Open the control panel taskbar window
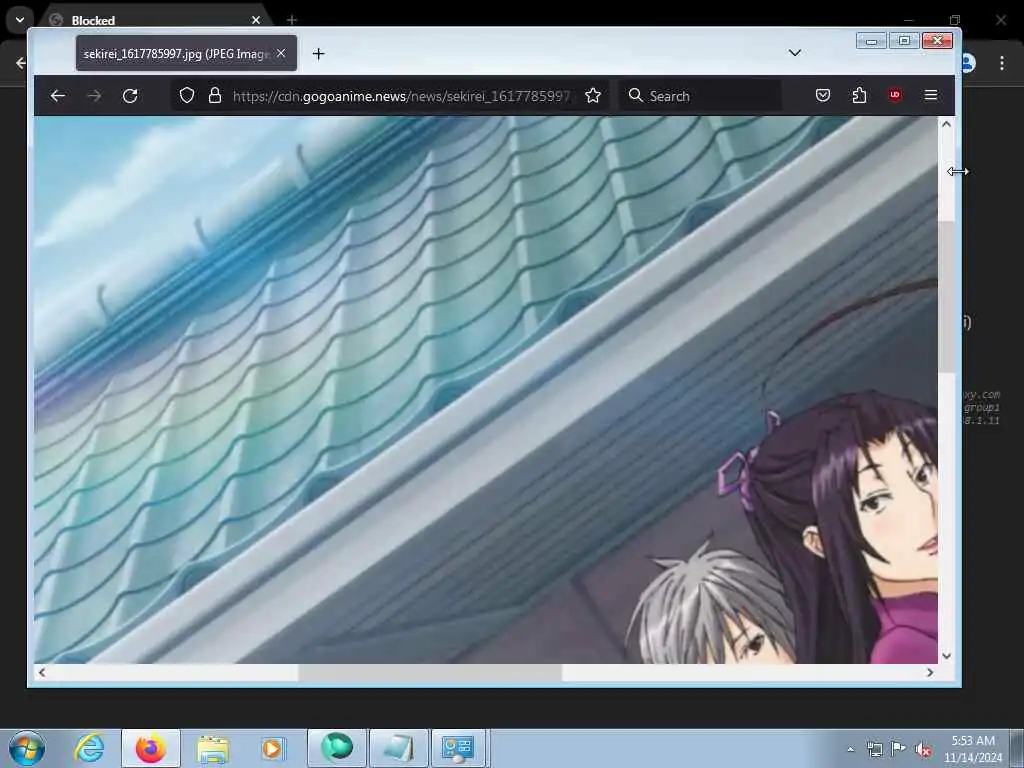 pyautogui.click(x=458, y=748)
